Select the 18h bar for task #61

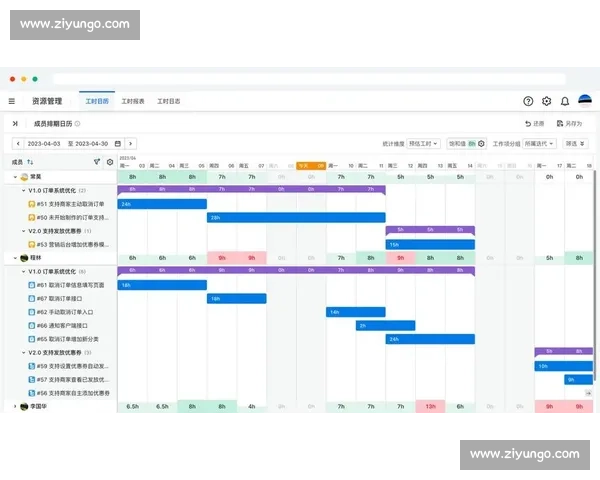(x=162, y=285)
